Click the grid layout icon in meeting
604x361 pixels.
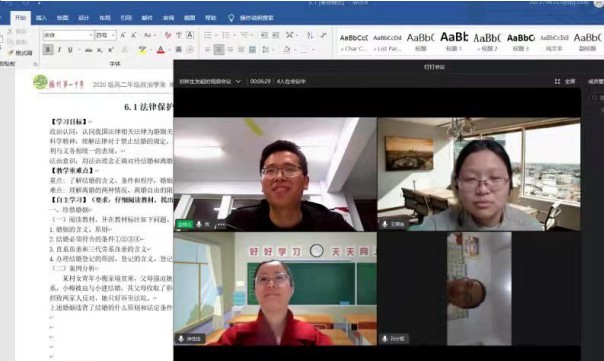(557, 82)
